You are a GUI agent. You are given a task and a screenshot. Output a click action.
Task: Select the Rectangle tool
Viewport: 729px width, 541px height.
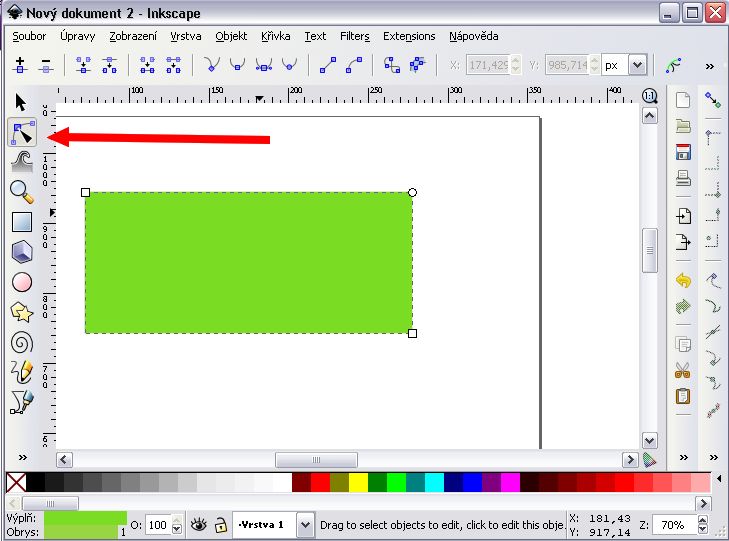pyautogui.click(x=22, y=222)
